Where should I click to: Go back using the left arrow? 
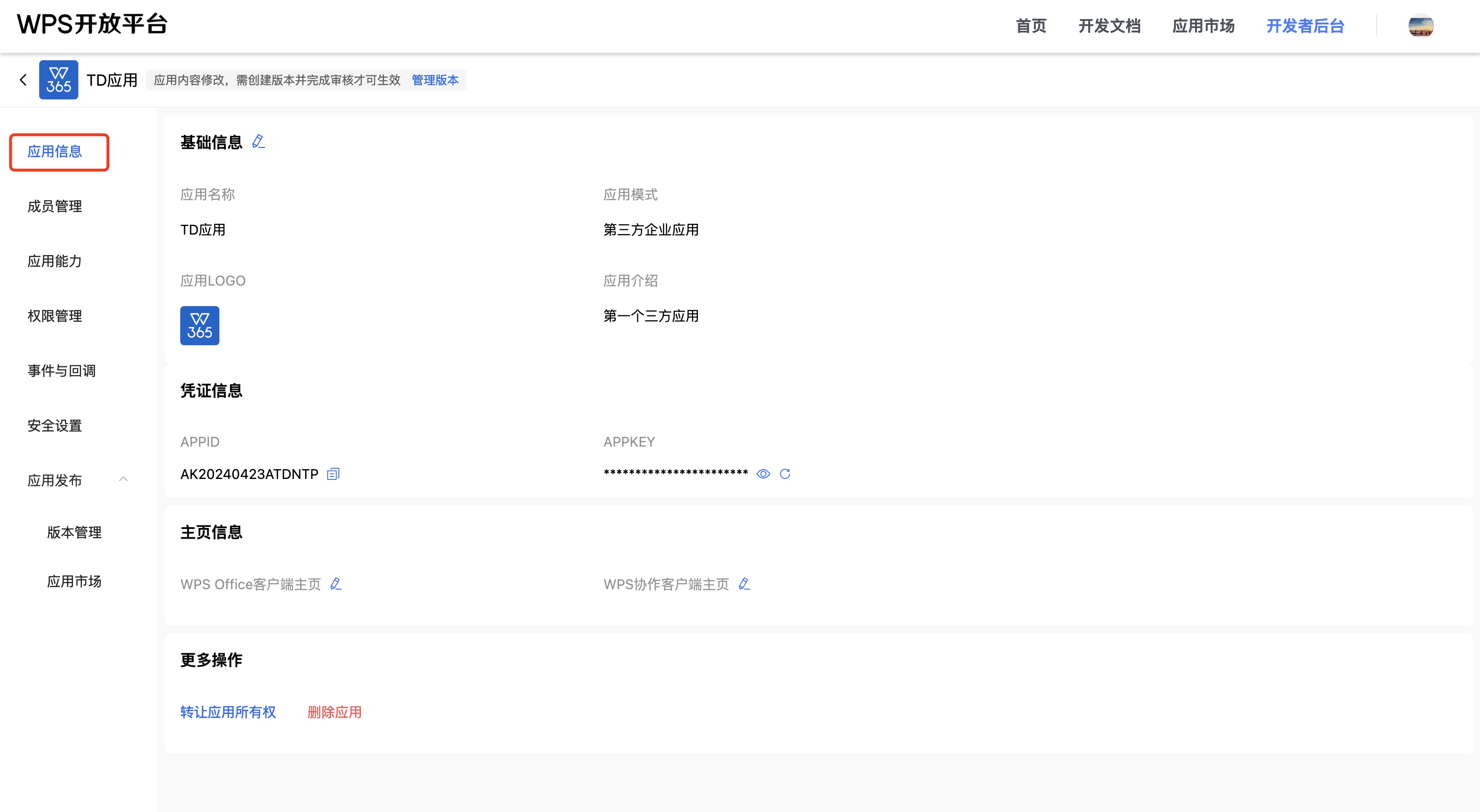tap(23, 80)
